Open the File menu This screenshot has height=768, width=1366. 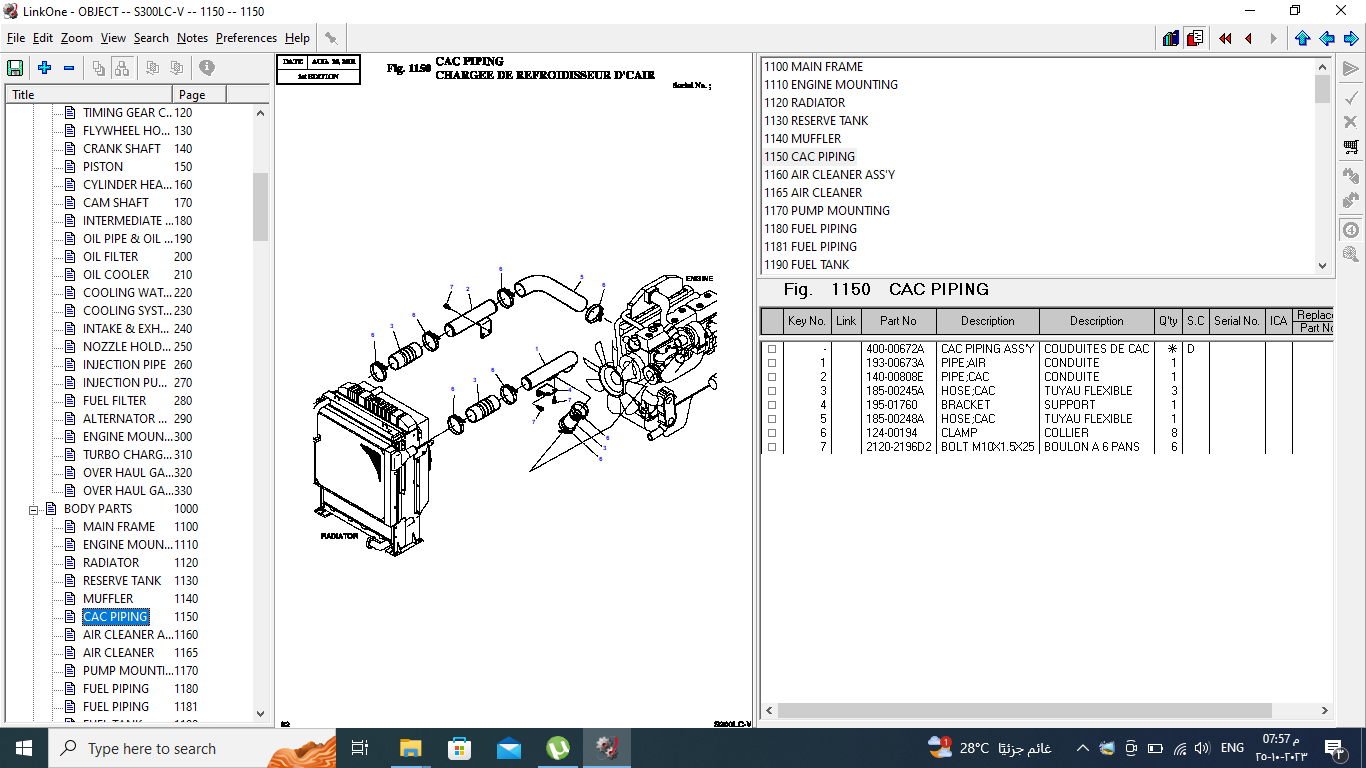16,38
